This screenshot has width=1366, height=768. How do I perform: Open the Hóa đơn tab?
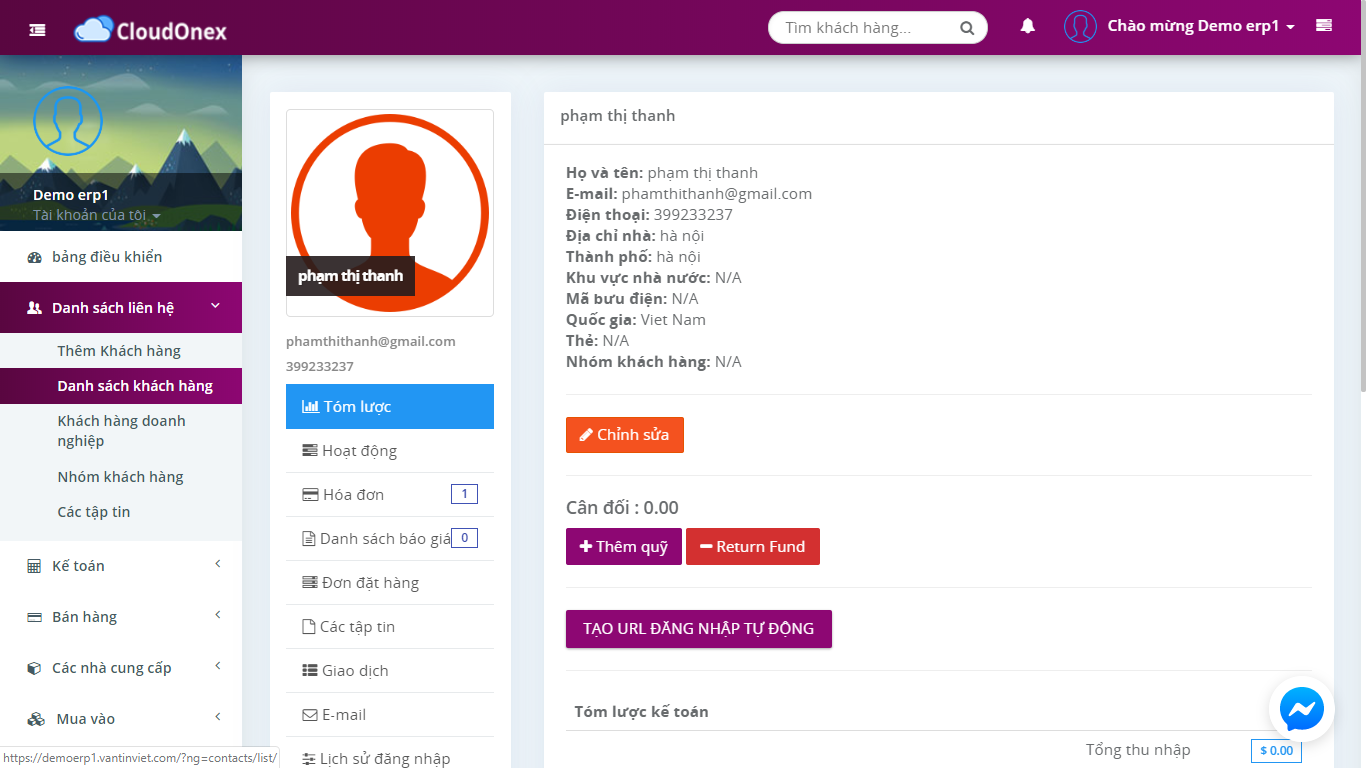point(390,495)
